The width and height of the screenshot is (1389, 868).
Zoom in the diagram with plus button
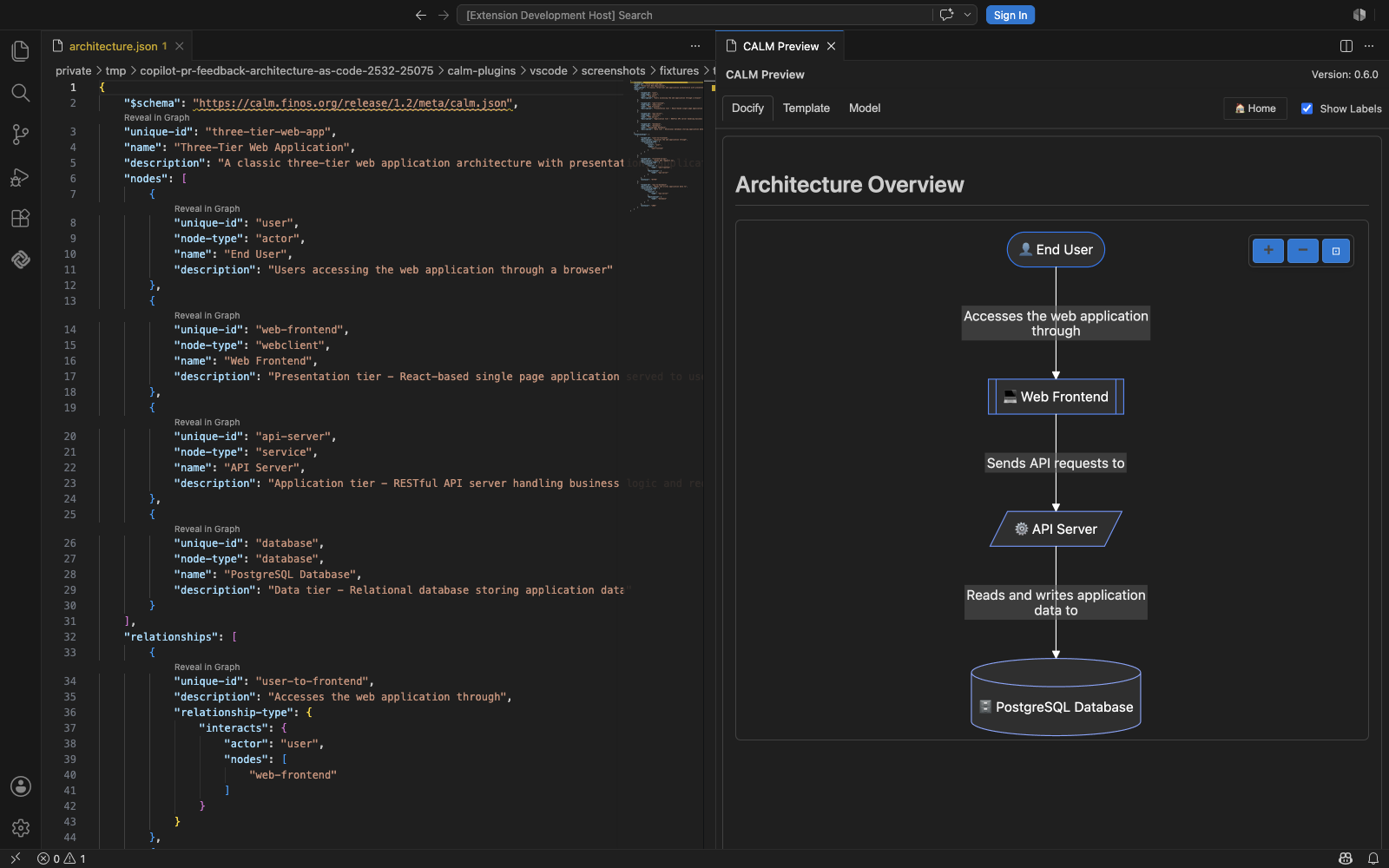1268,251
